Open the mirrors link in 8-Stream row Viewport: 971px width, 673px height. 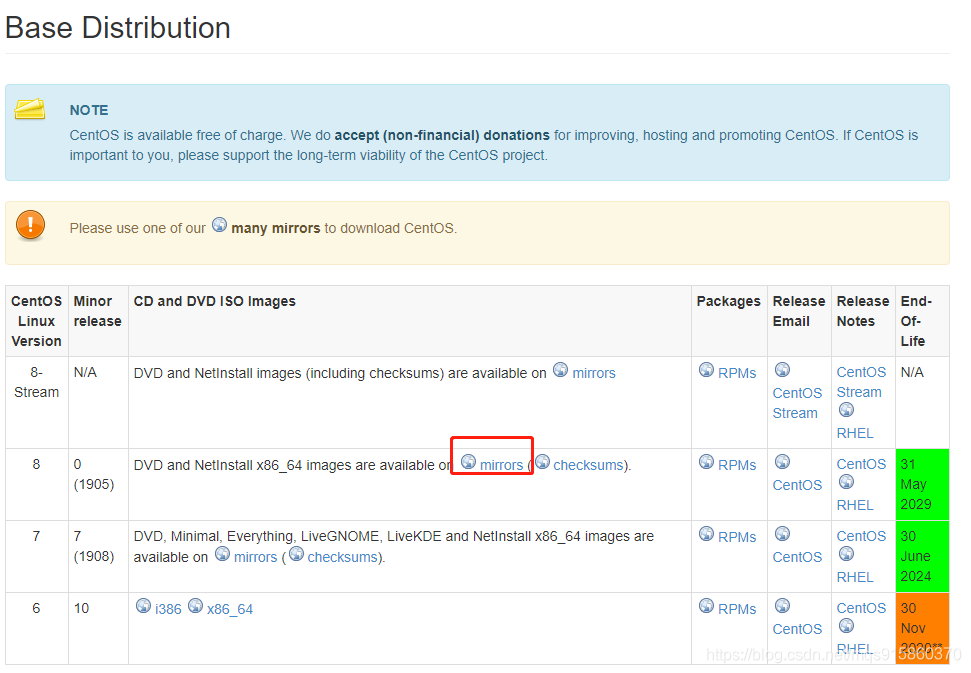point(594,373)
